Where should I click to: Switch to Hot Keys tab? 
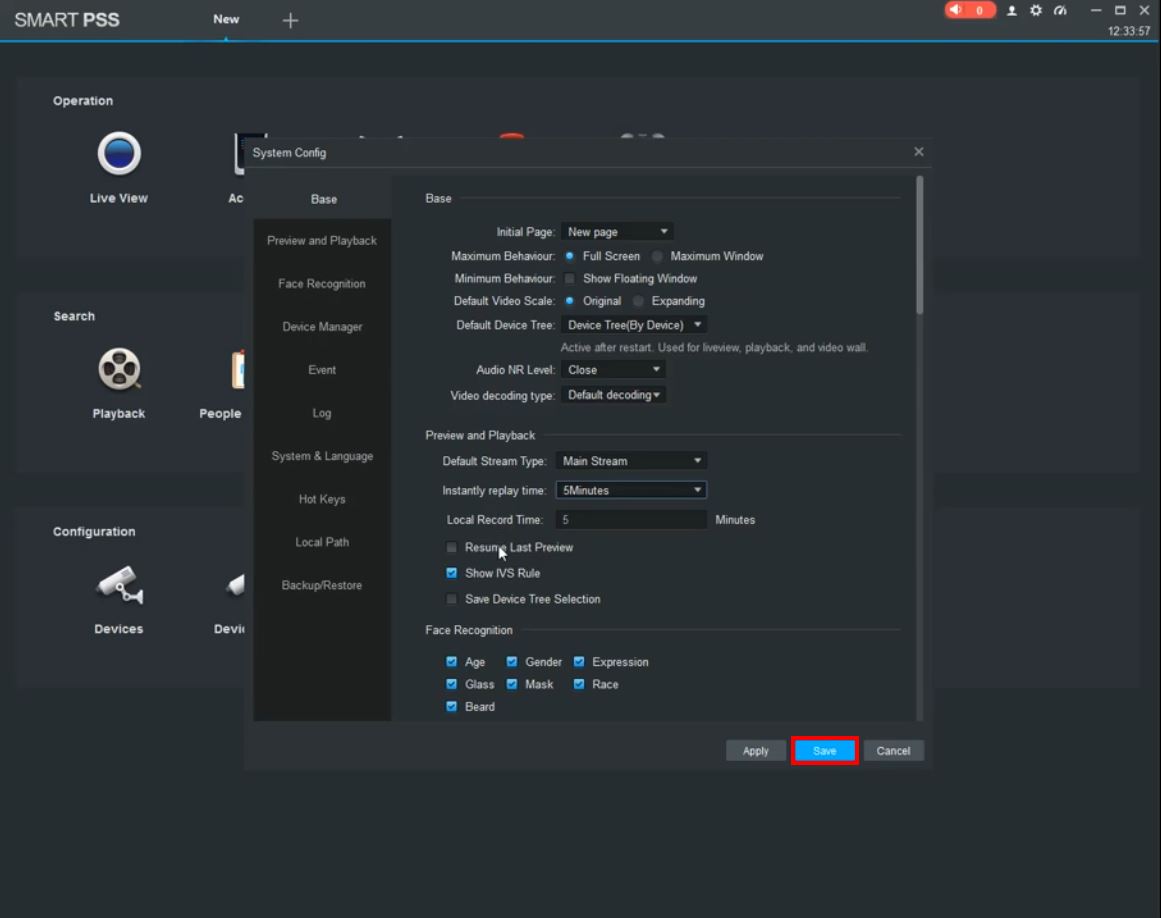pos(322,499)
